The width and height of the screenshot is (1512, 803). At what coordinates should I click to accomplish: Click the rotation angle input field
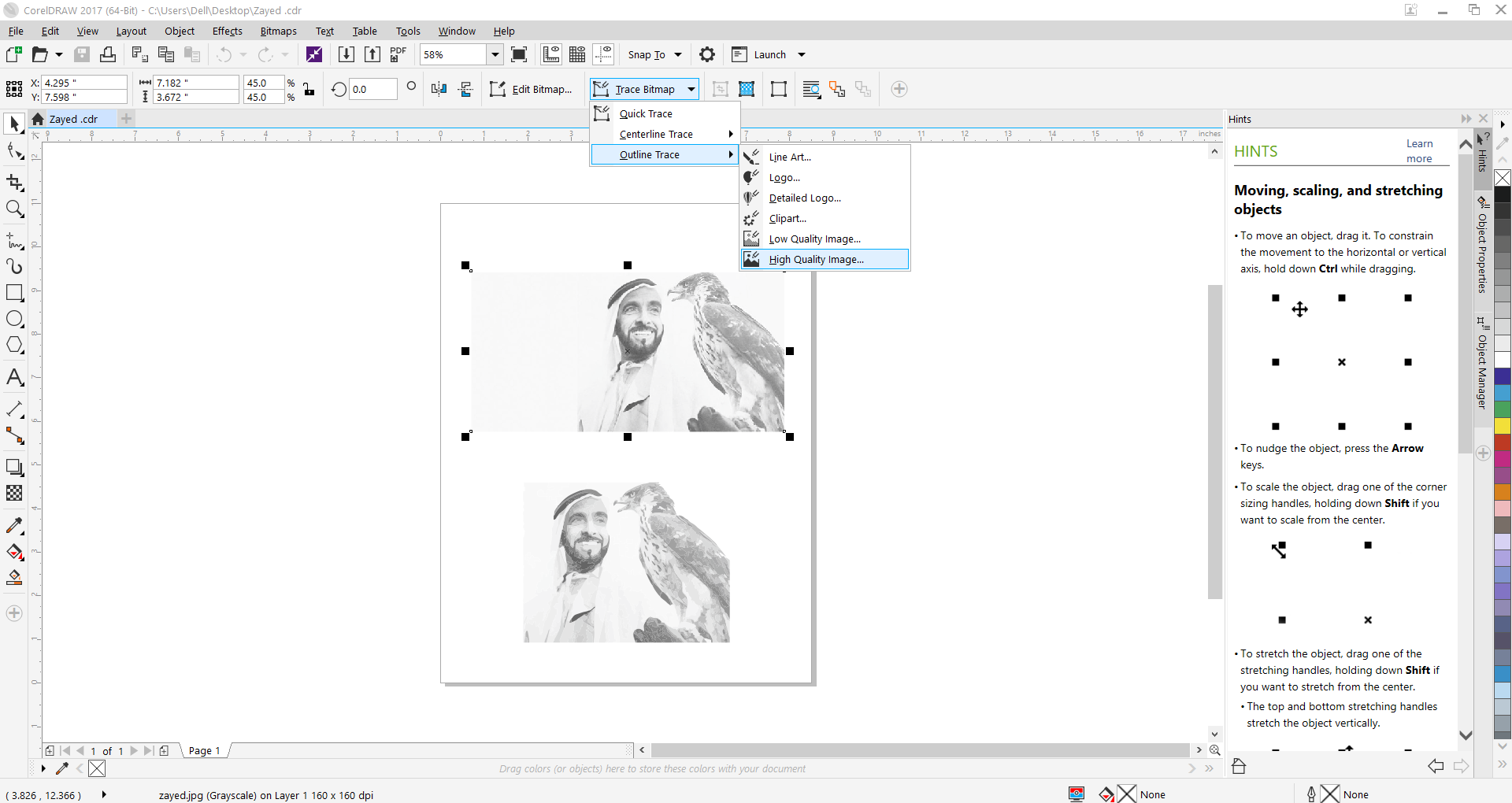pyautogui.click(x=371, y=90)
